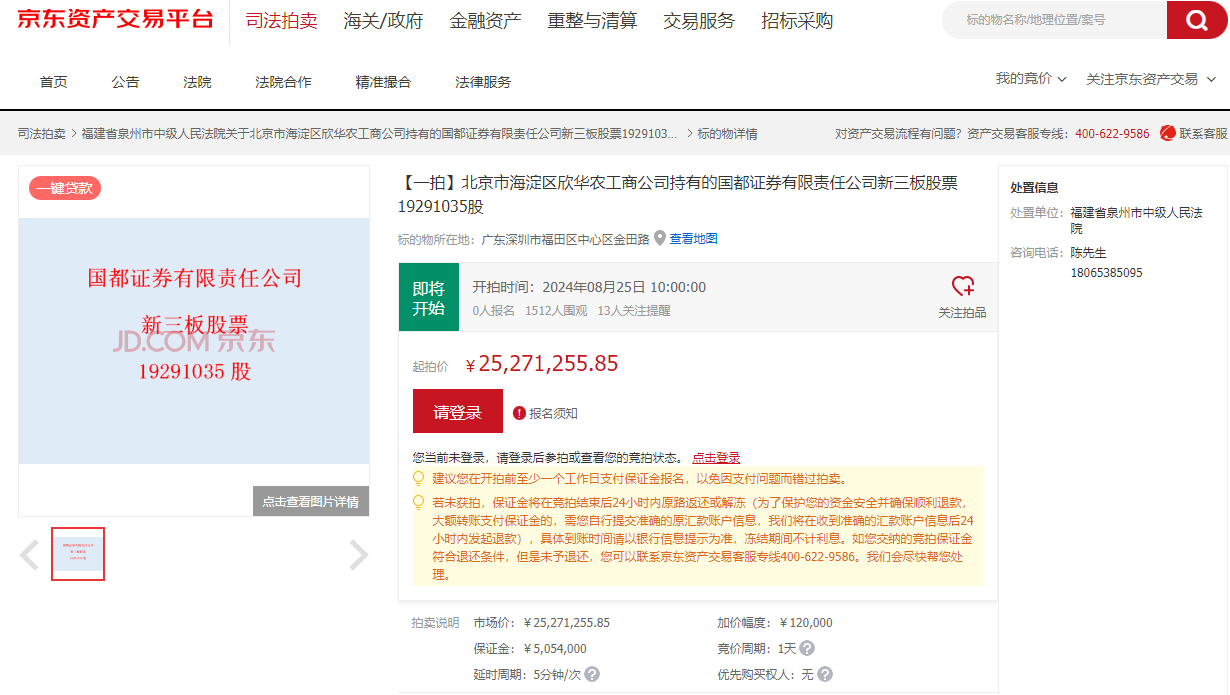Click the 开拍时间 2024年08月25日 10:00:00 text
1230x695 pixels.
589,287
